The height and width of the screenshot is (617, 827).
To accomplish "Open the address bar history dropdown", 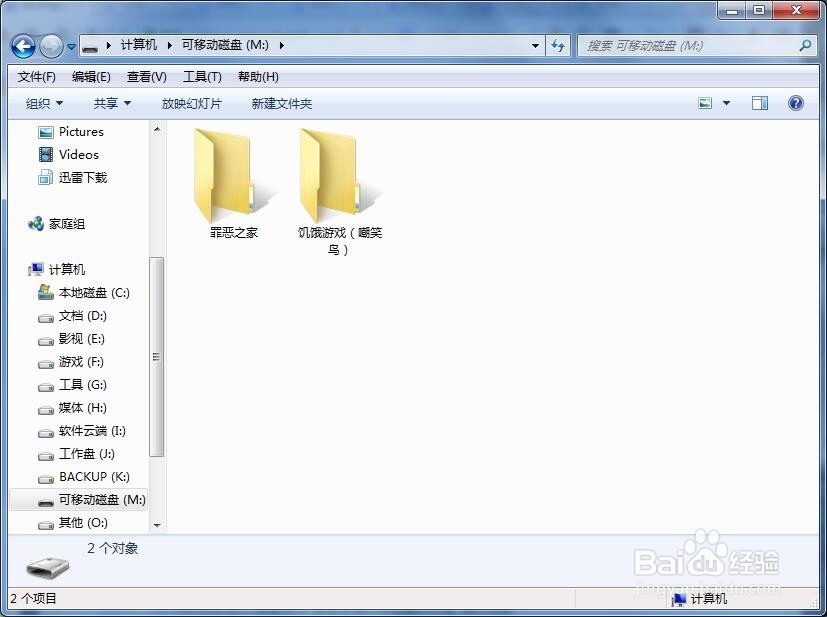I will pos(535,46).
